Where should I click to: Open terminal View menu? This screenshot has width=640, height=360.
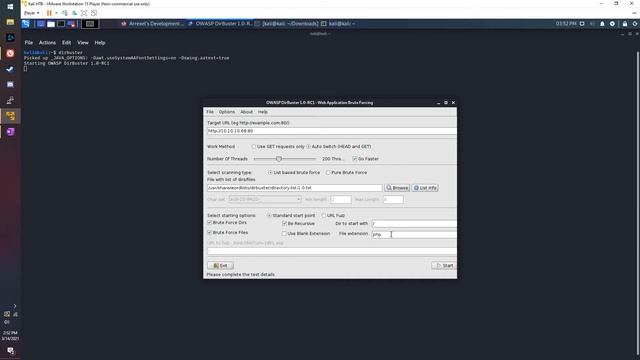pyautogui.click(x=83, y=42)
